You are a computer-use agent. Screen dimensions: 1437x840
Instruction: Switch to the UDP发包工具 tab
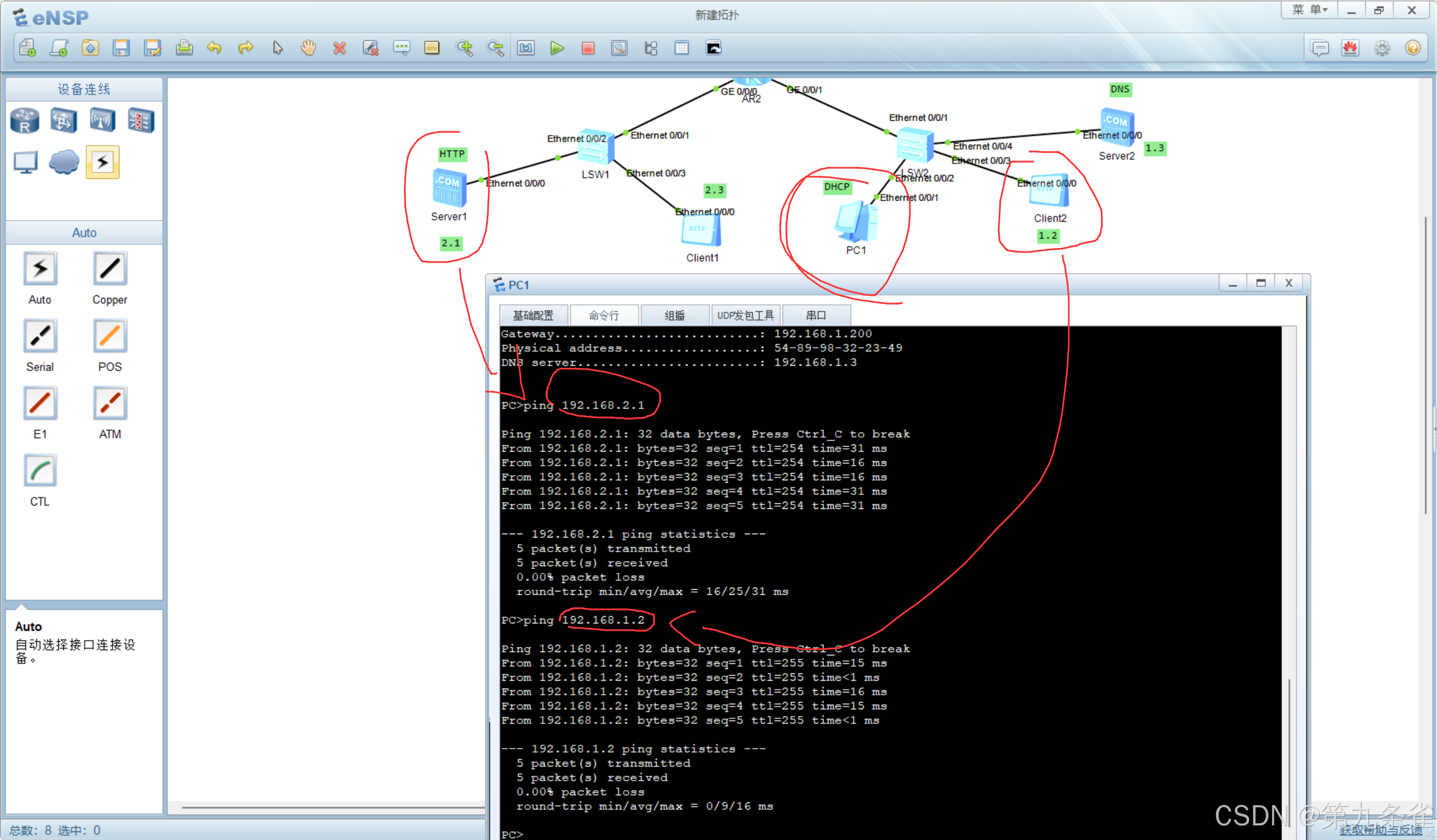coord(745,315)
